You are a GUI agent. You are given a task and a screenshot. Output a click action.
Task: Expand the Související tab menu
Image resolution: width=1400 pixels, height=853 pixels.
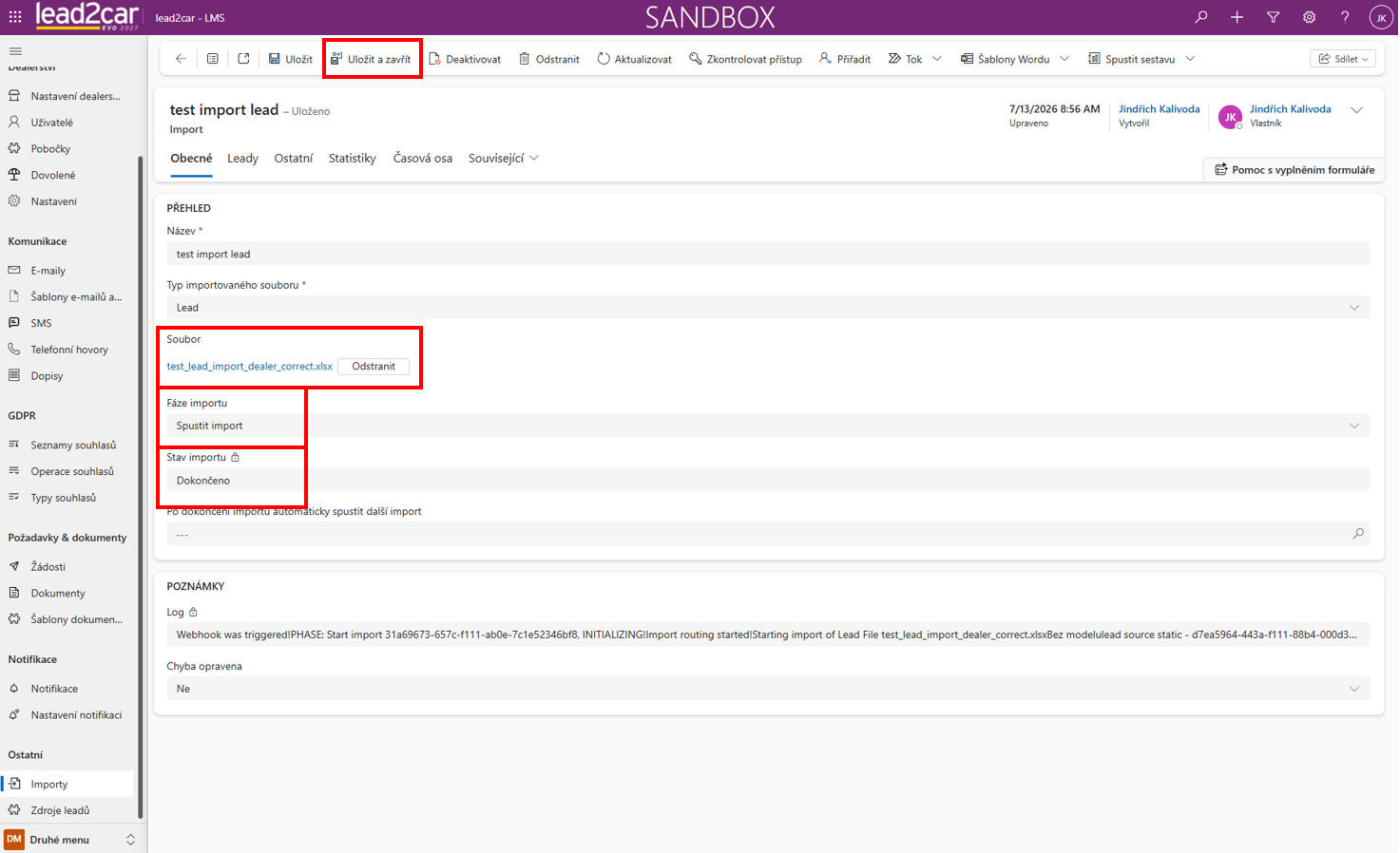pyautogui.click(x=504, y=159)
